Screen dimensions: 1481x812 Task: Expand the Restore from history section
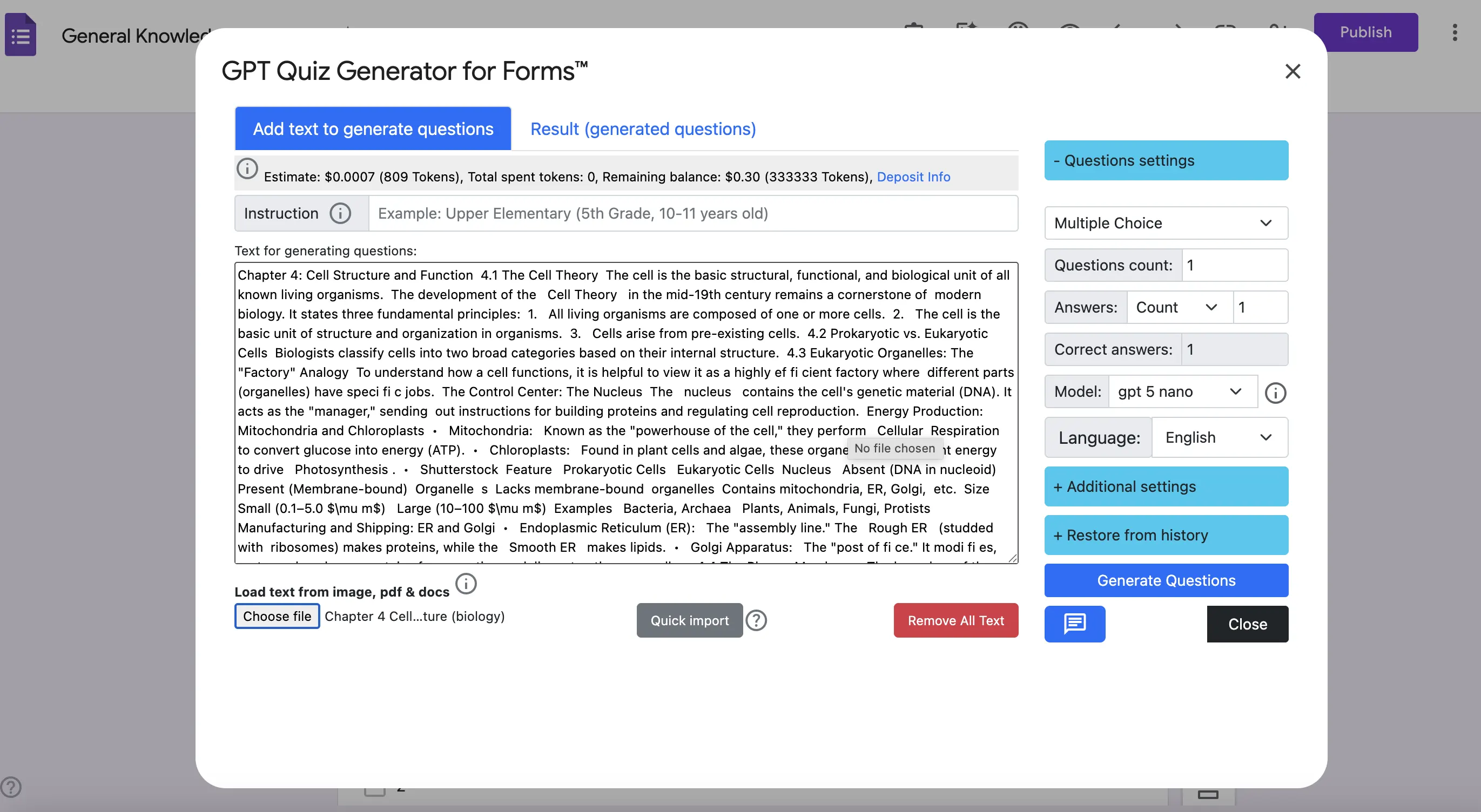pos(1166,535)
